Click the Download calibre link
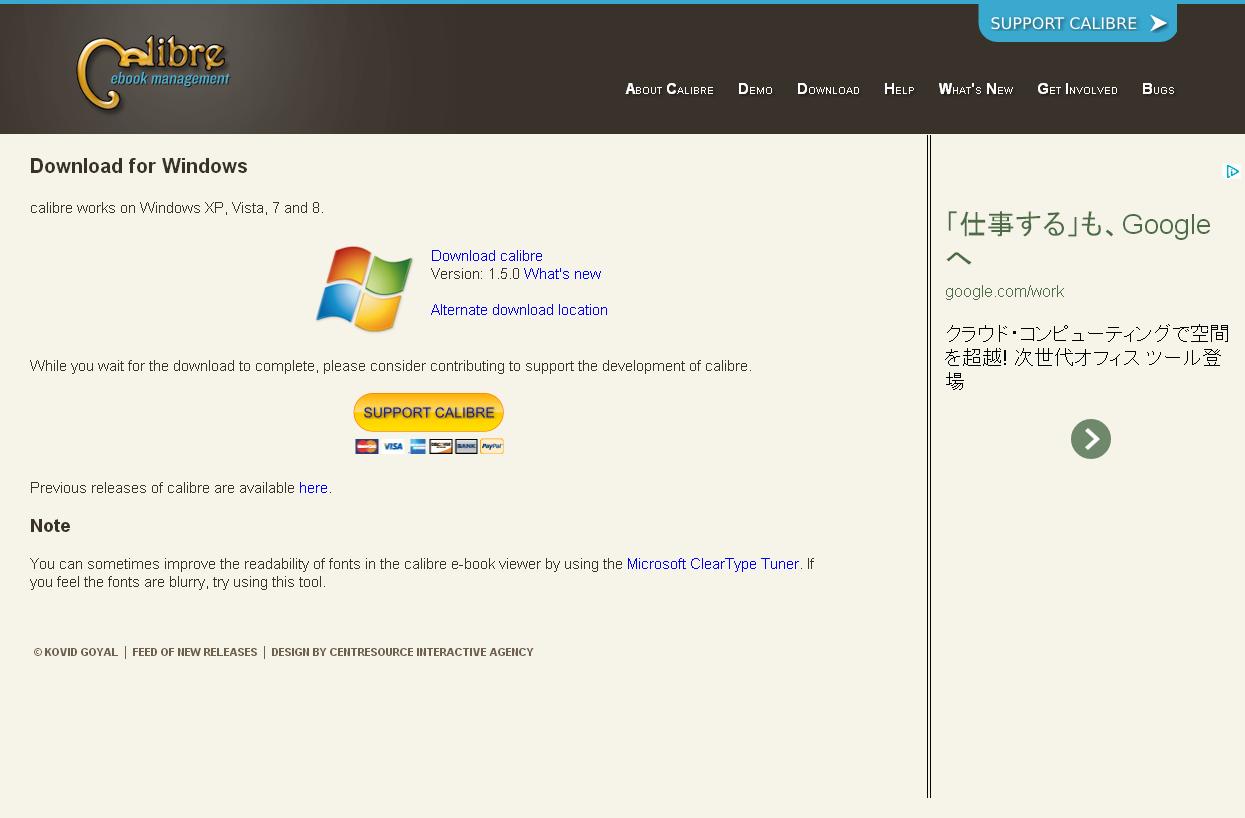The width and height of the screenshot is (1245, 818). point(486,256)
